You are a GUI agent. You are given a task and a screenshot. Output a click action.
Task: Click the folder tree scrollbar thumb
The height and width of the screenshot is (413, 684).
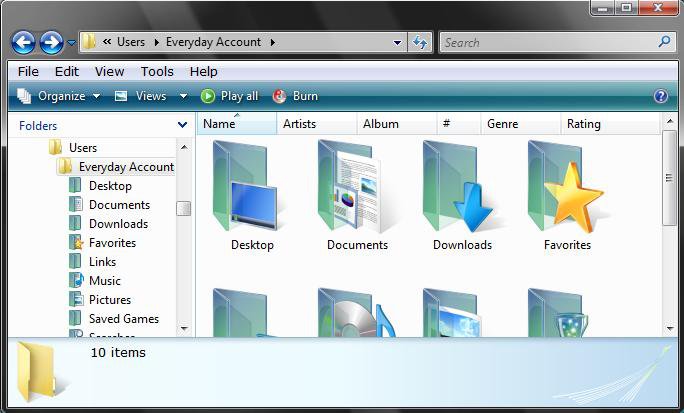tap(184, 208)
